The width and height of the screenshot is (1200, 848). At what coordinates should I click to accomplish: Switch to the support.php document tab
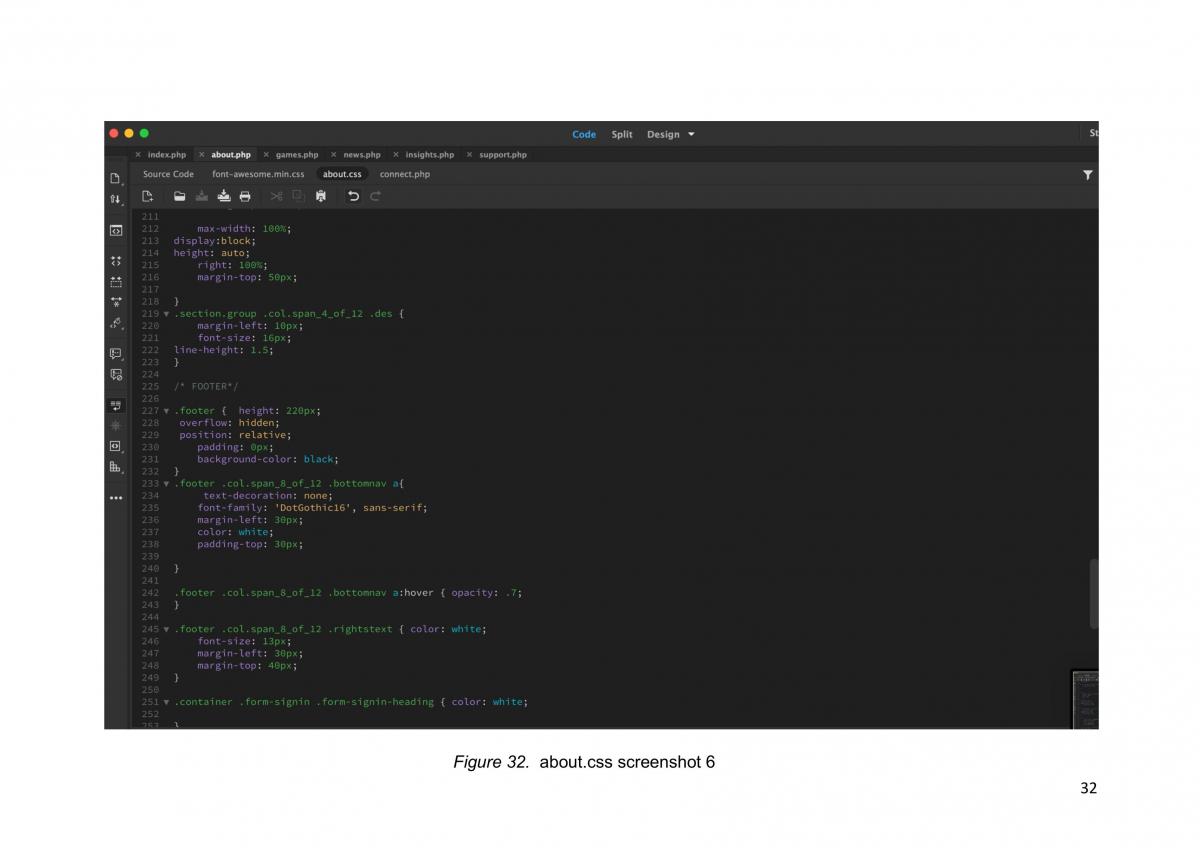coord(503,155)
